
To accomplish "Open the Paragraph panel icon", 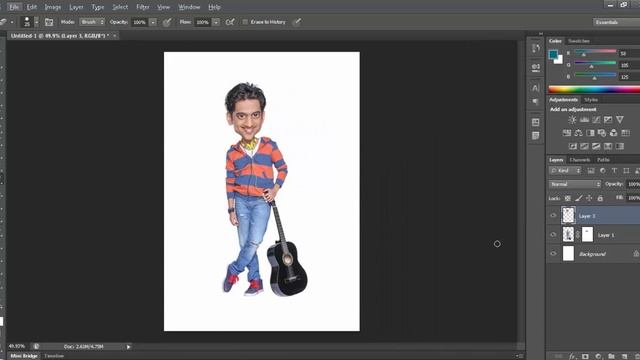I will pyautogui.click(x=536, y=101).
